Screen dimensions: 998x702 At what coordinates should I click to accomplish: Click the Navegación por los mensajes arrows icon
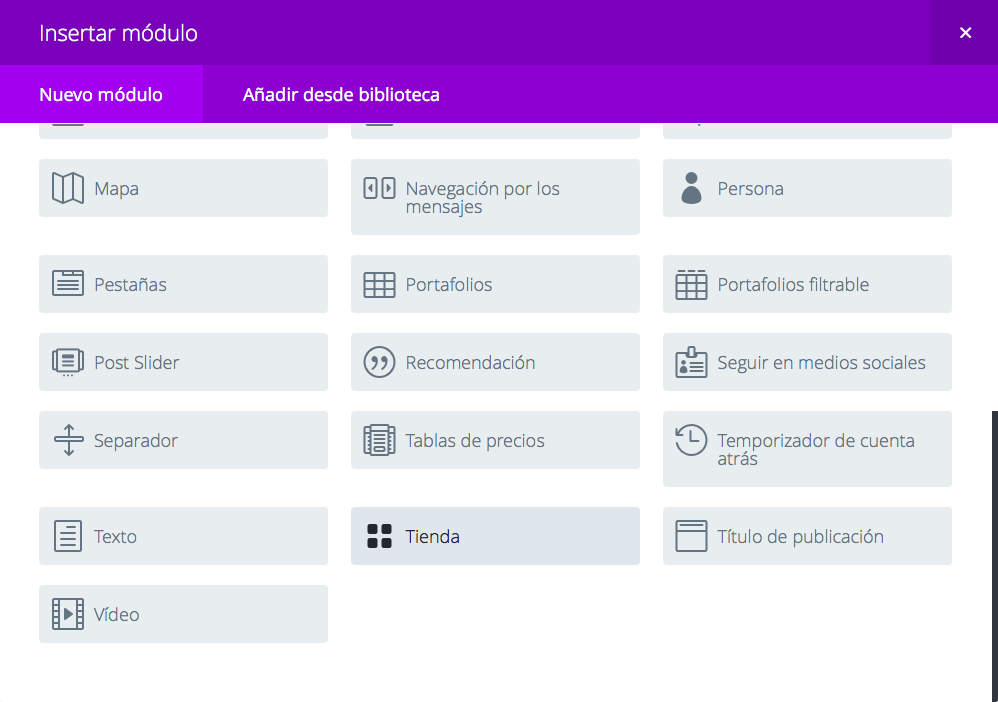379,188
